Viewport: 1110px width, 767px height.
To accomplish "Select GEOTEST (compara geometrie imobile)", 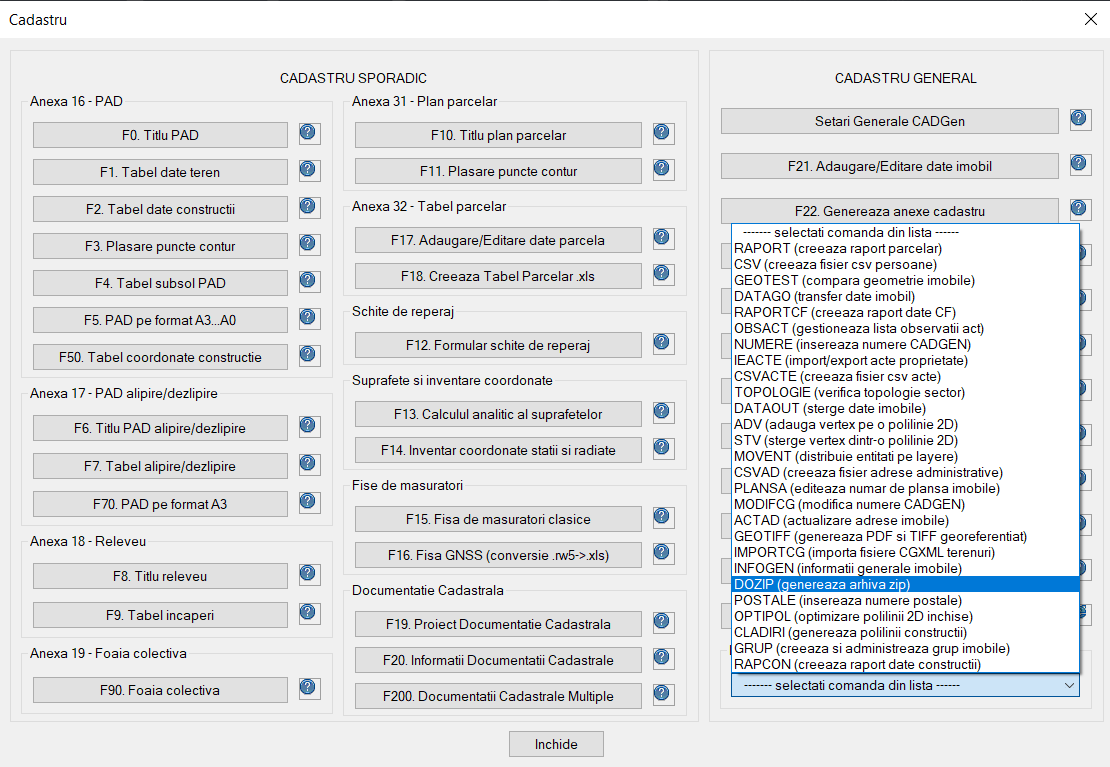I will click(905, 280).
